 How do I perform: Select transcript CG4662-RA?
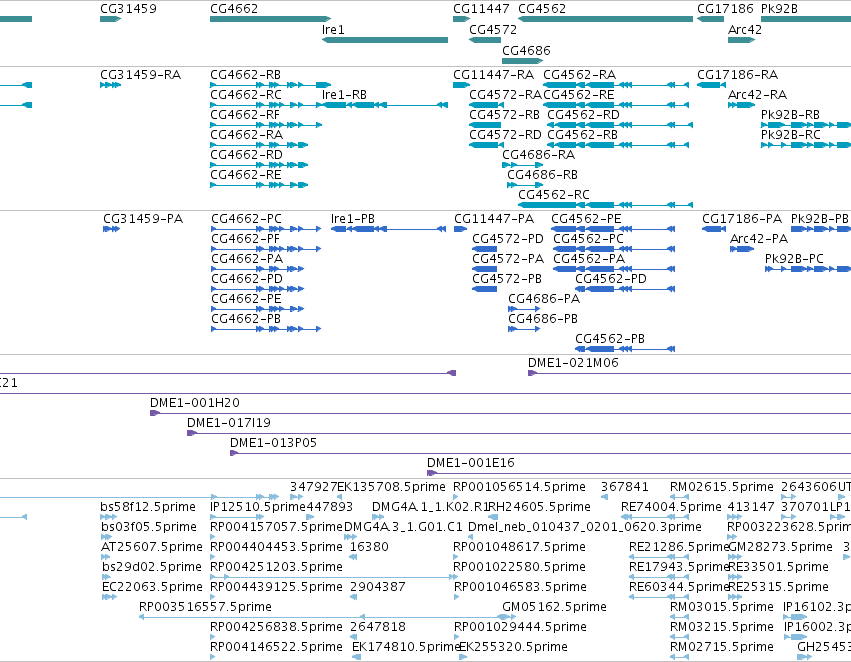[259, 145]
